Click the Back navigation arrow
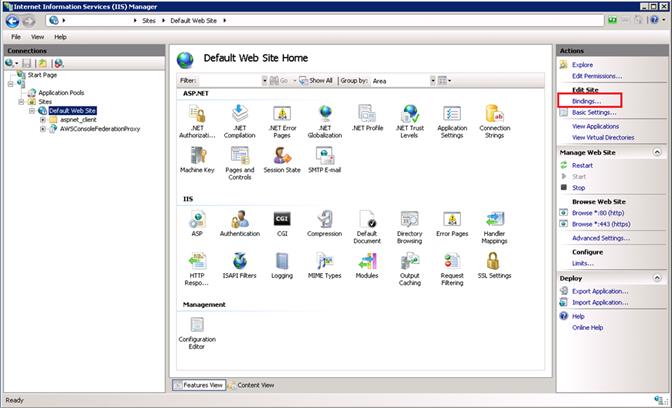 12,21
